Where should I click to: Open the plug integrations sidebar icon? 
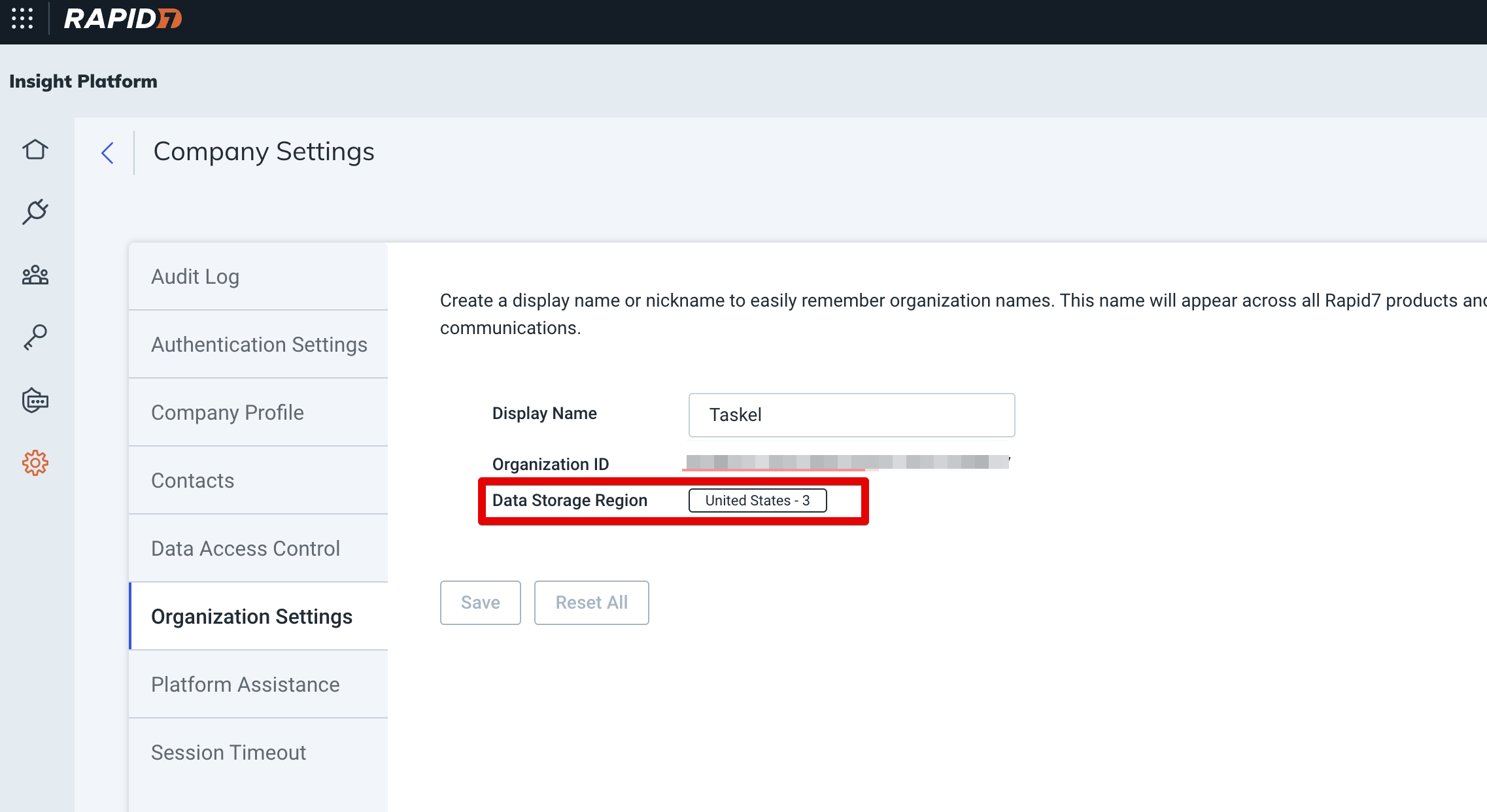point(35,212)
